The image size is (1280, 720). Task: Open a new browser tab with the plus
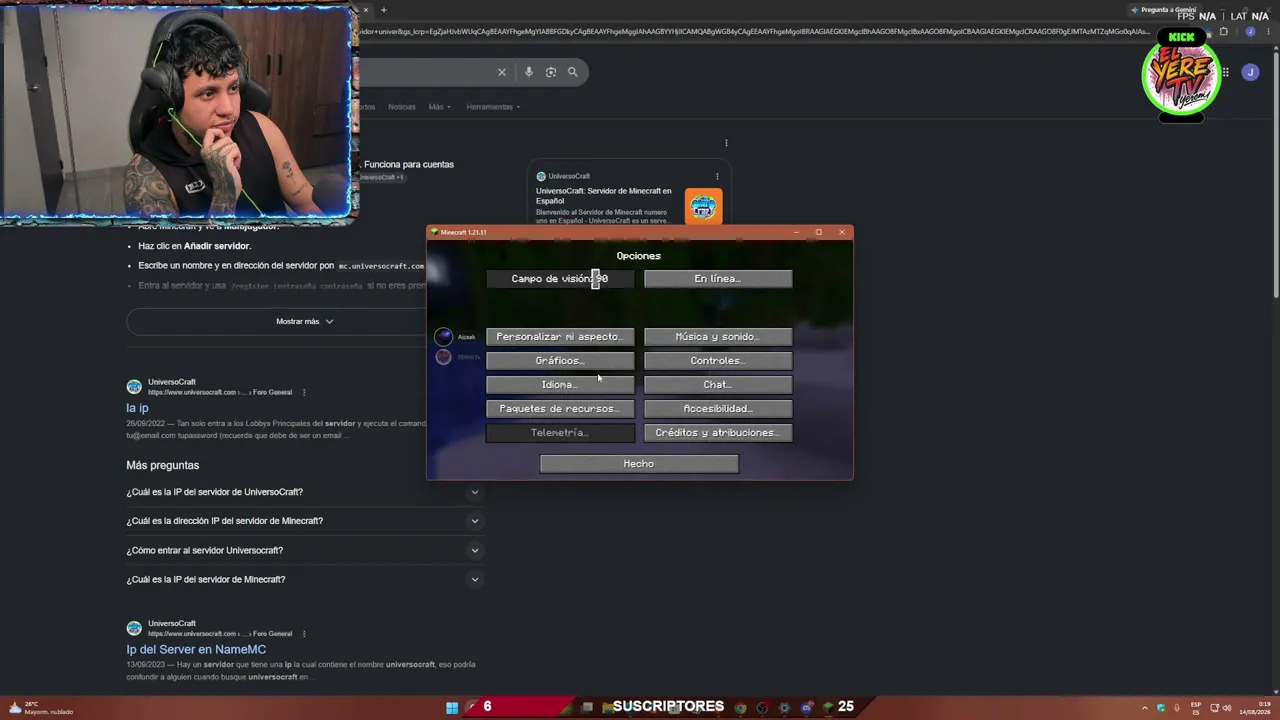(x=383, y=10)
